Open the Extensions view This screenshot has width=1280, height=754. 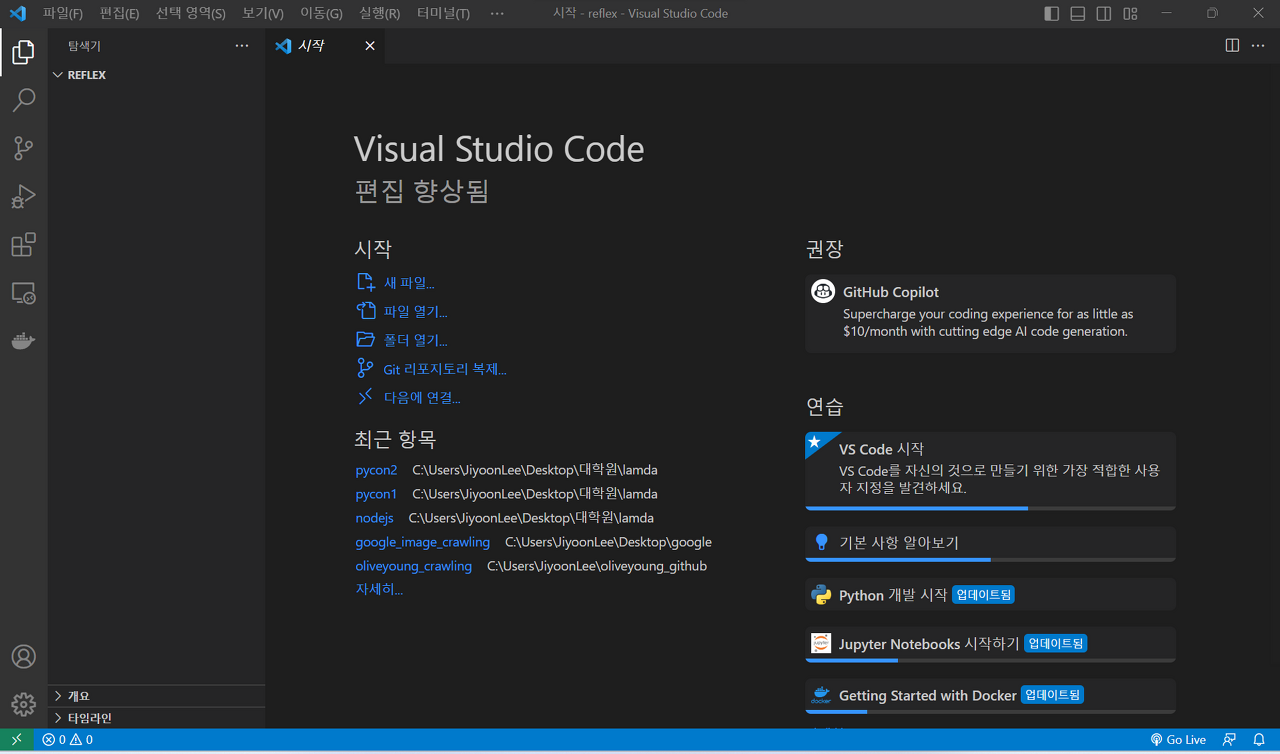pos(23,244)
